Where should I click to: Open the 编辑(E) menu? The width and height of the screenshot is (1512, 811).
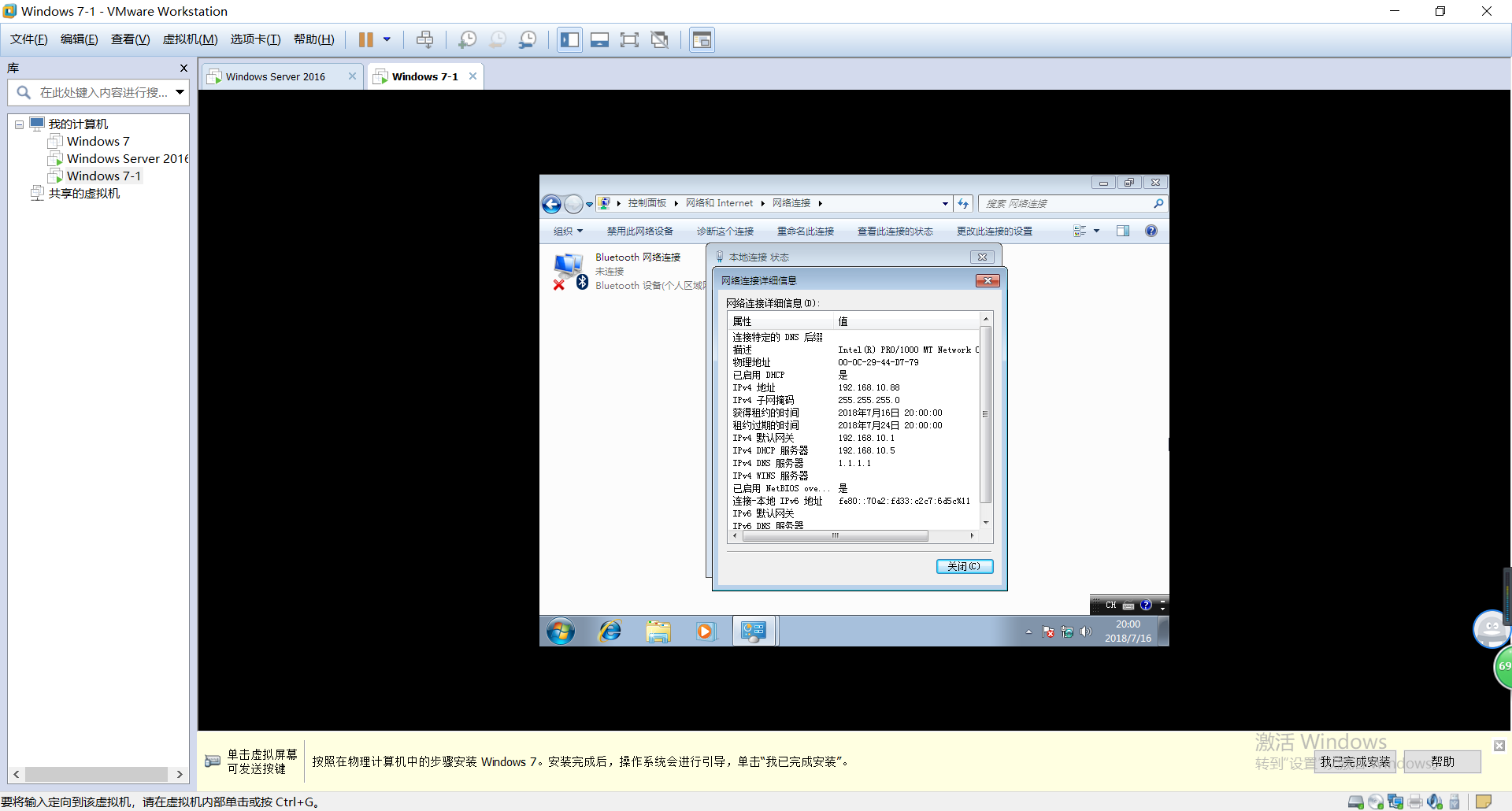pyautogui.click(x=80, y=39)
